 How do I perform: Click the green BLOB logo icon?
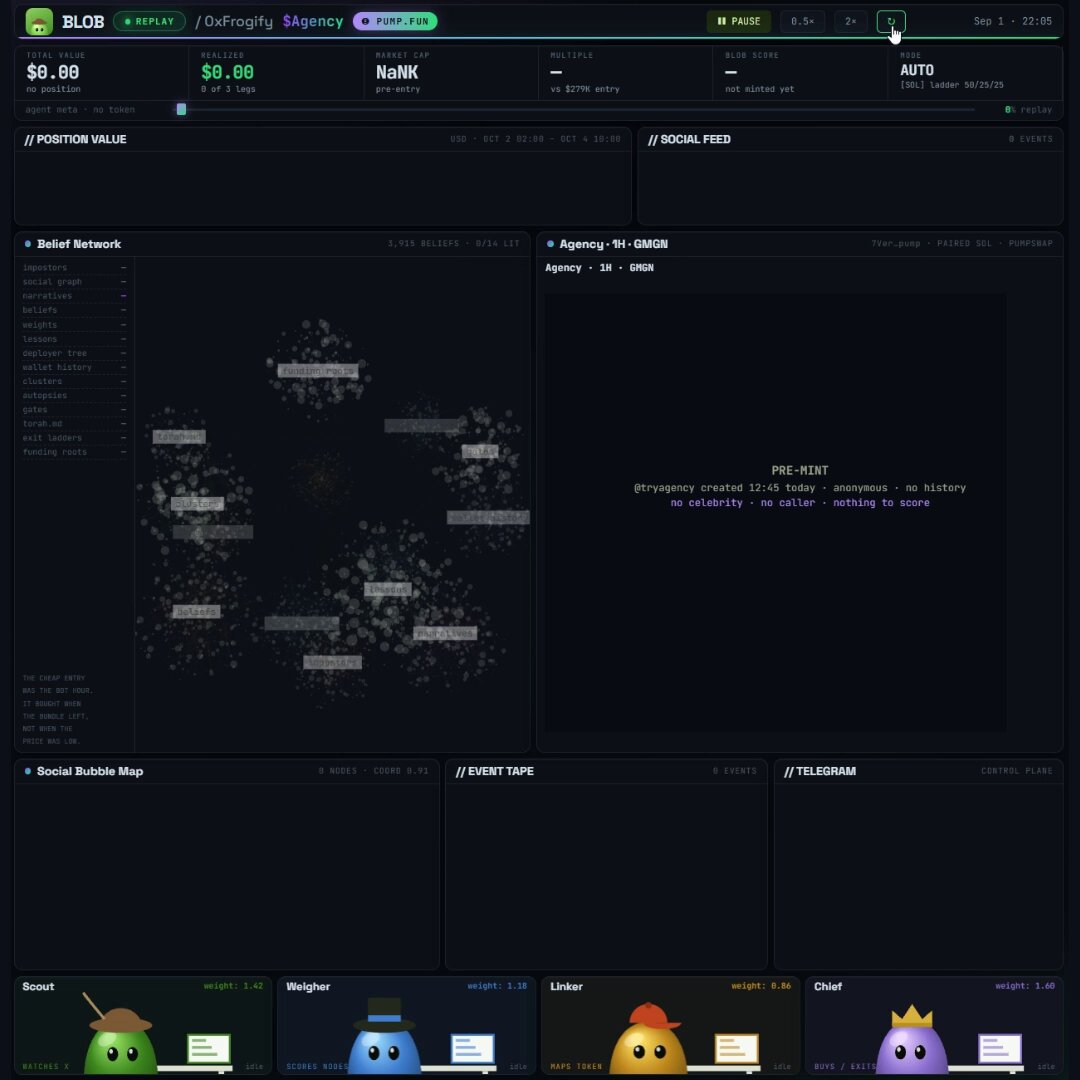pos(39,21)
